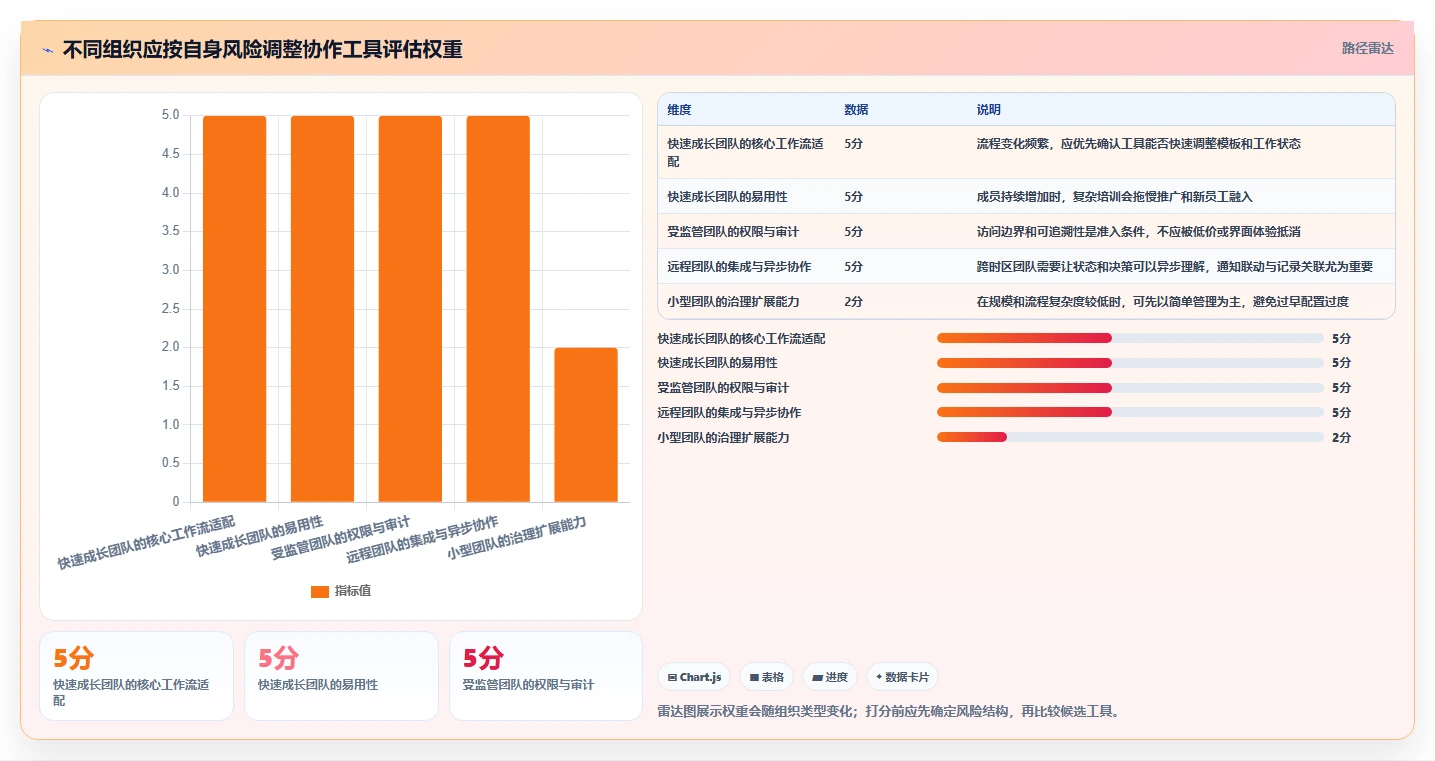The image size is (1435, 761).
Task: Click the page title 不同组织应按自身风险调整协作工具评估权重
Action: pos(262,49)
